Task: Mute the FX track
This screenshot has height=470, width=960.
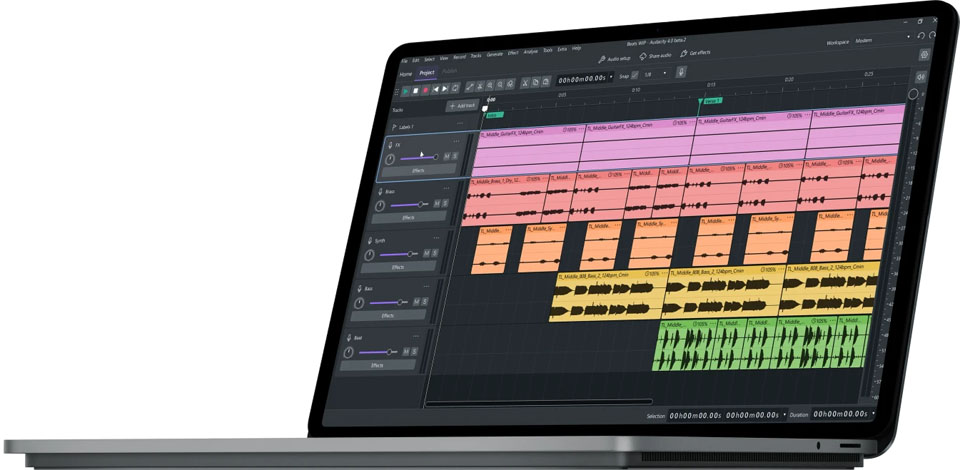Action: pyautogui.click(x=446, y=157)
